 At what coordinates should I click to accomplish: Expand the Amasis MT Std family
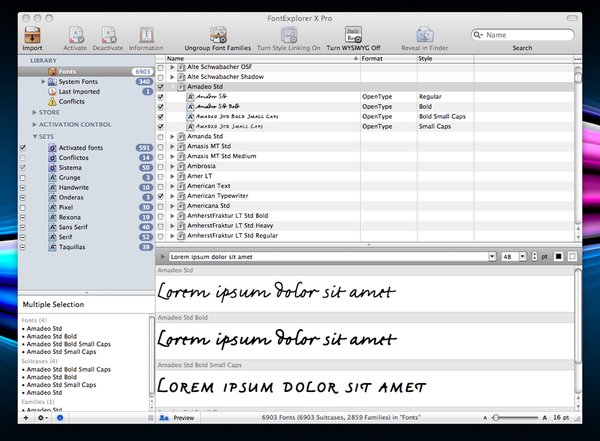(172, 147)
